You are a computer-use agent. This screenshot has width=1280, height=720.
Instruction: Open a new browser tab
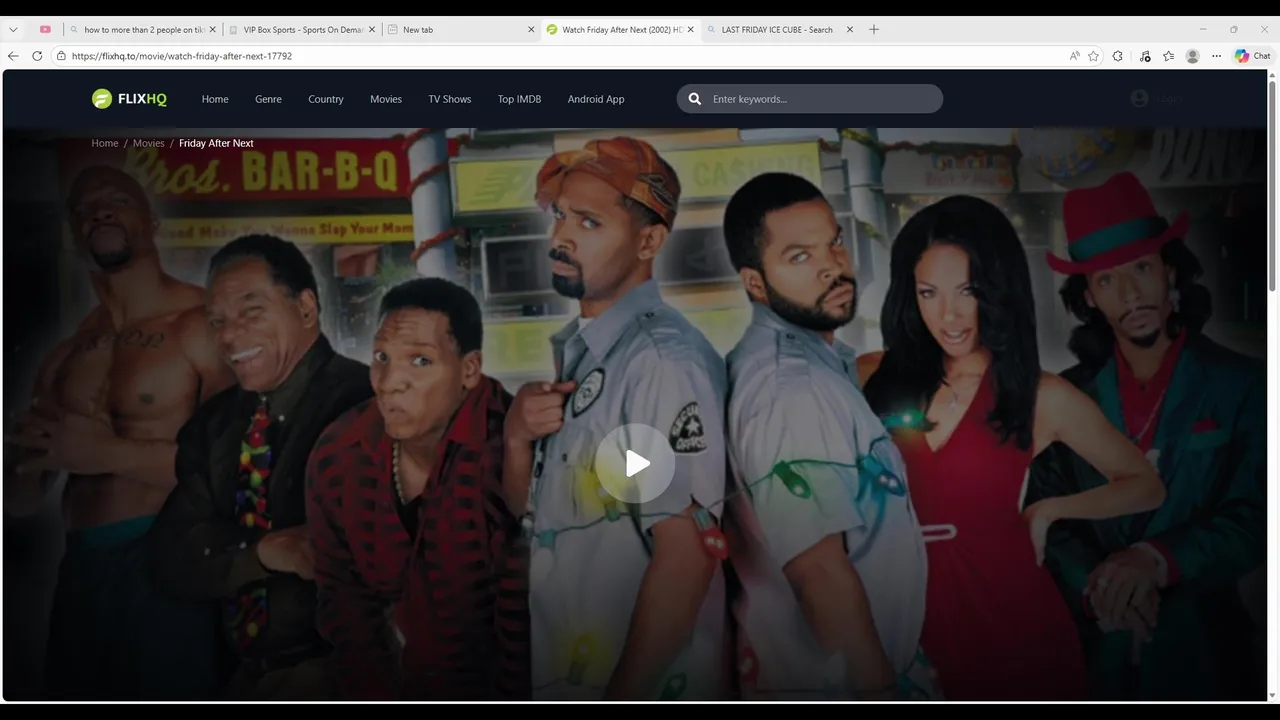[874, 30]
